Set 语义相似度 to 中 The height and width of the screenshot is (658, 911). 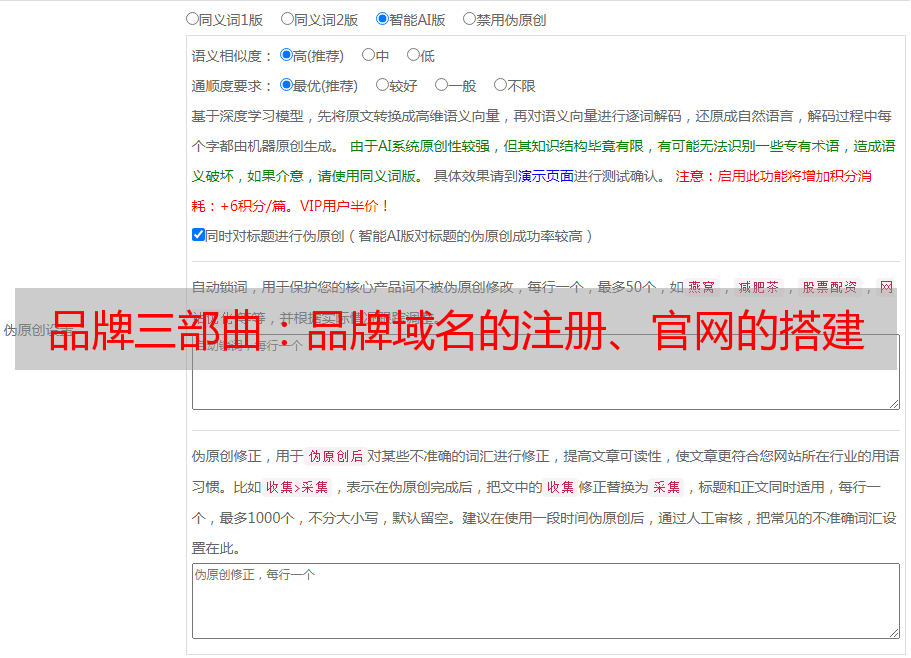(x=368, y=55)
